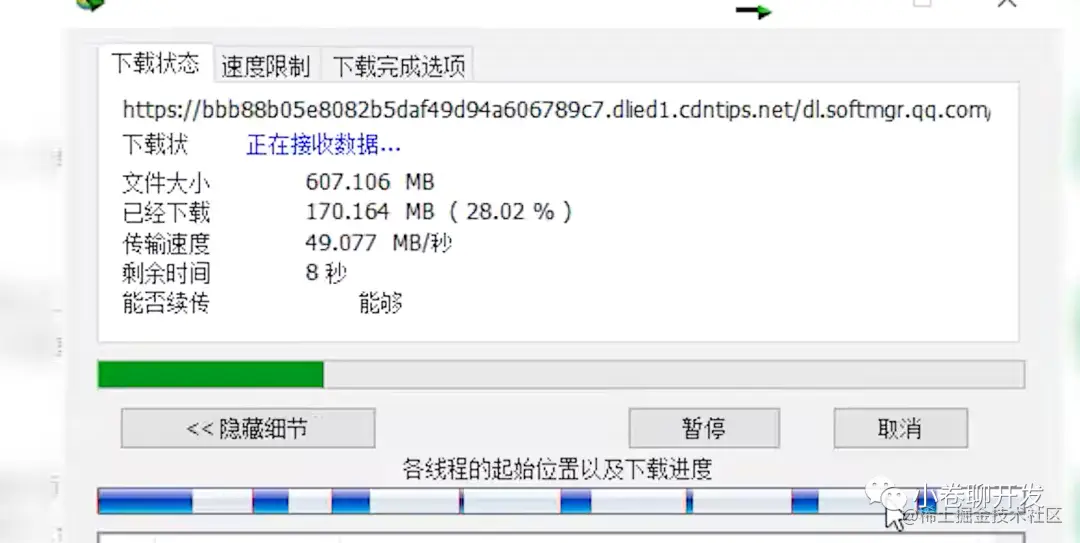Click the 607.106 MB file size value
Image resolution: width=1080 pixels, height=543 pixels.
pos(370,182)
